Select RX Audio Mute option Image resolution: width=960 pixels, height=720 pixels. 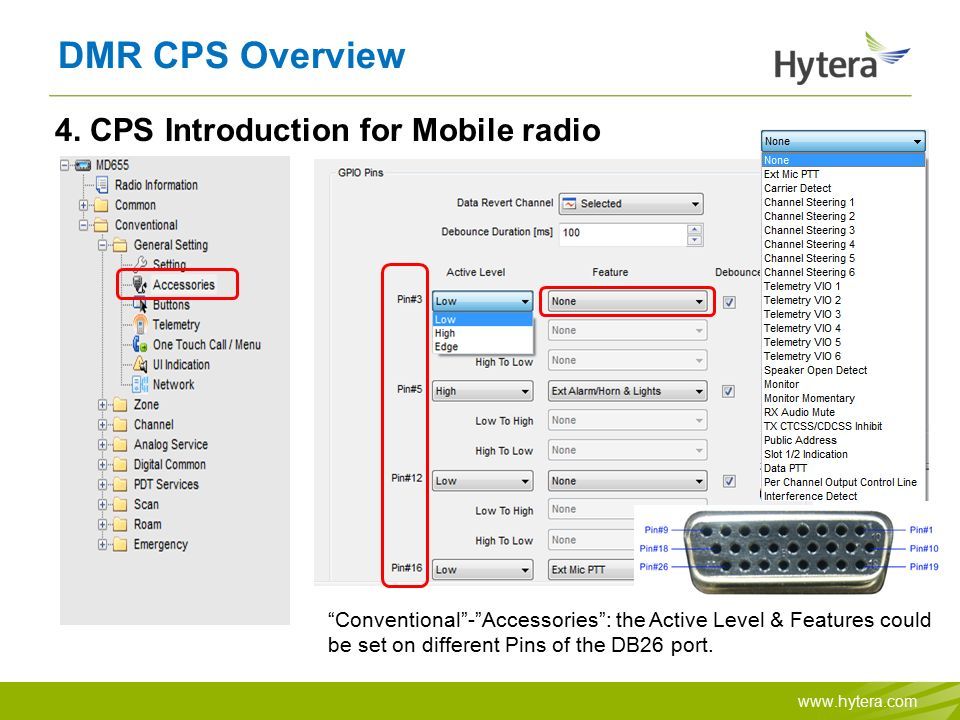843,413
